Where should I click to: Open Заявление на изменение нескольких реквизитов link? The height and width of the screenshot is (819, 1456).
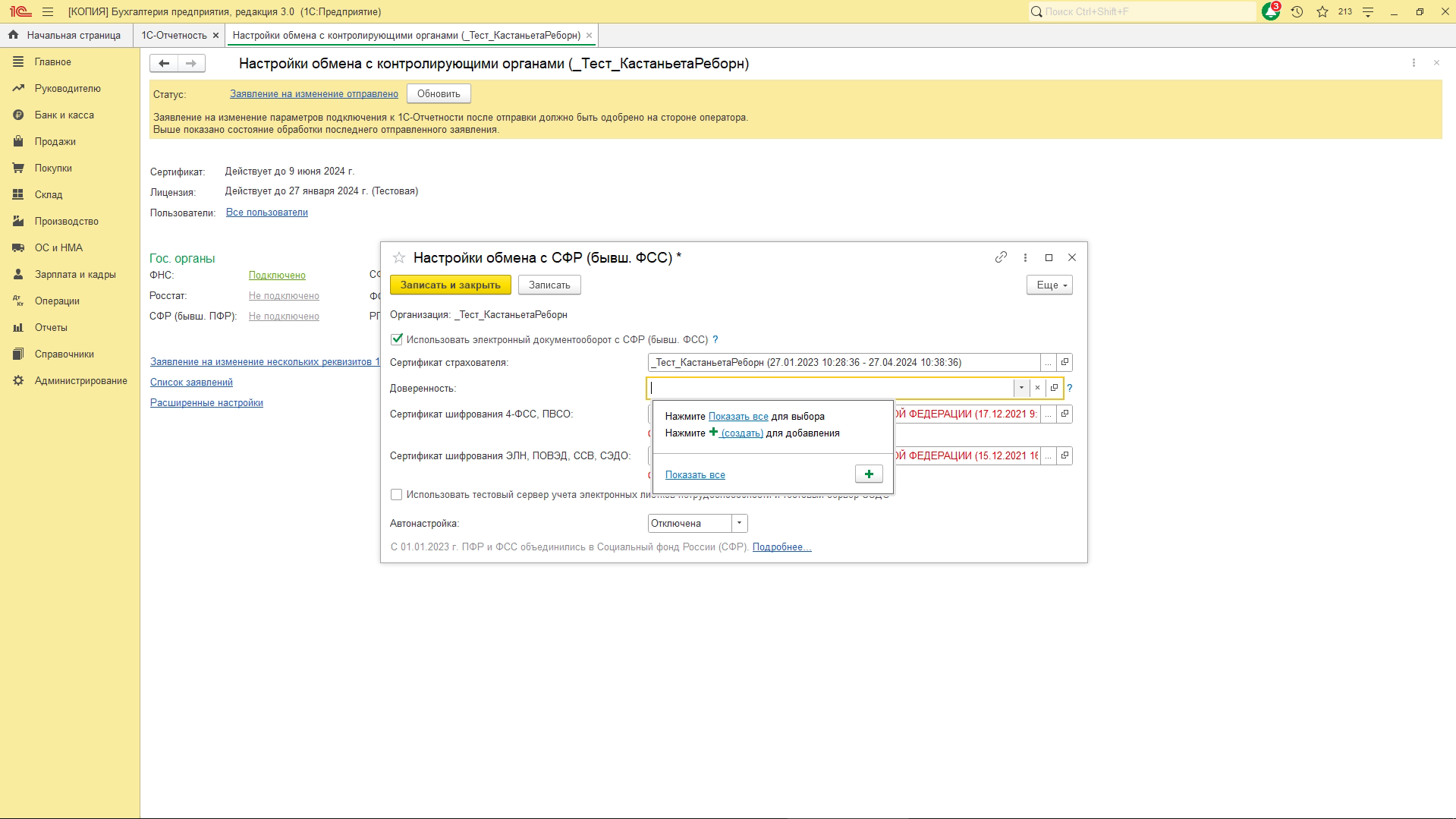pos(265,362)
